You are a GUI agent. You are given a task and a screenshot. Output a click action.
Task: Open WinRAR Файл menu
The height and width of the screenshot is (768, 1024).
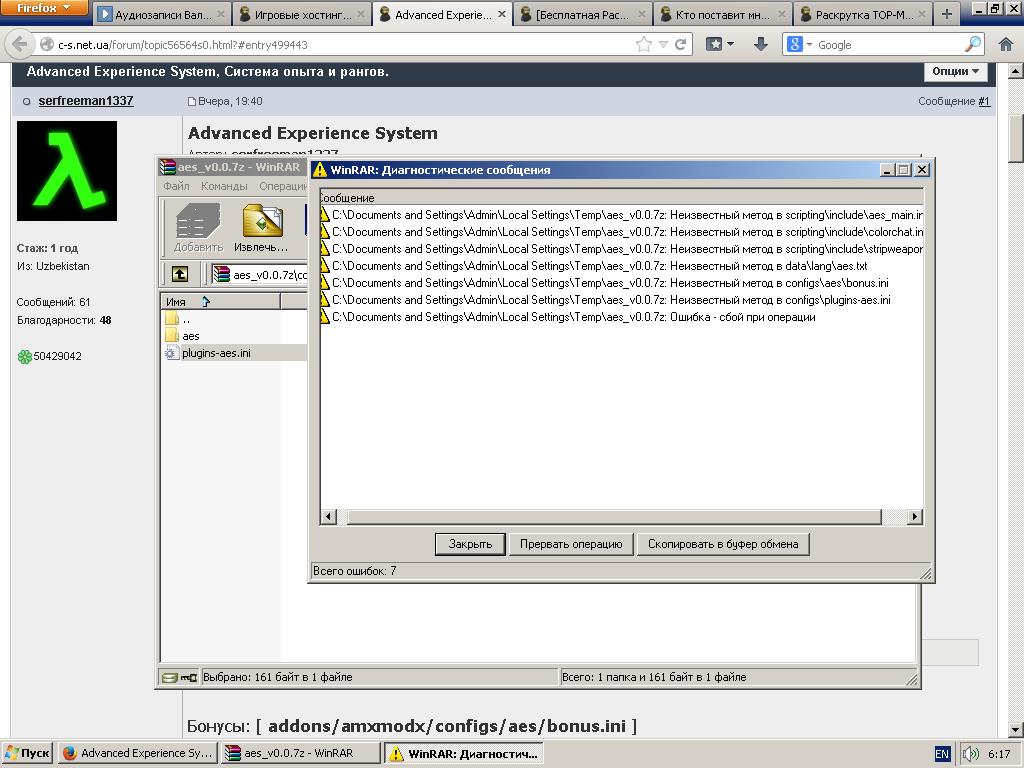click(x=176, y=186)
